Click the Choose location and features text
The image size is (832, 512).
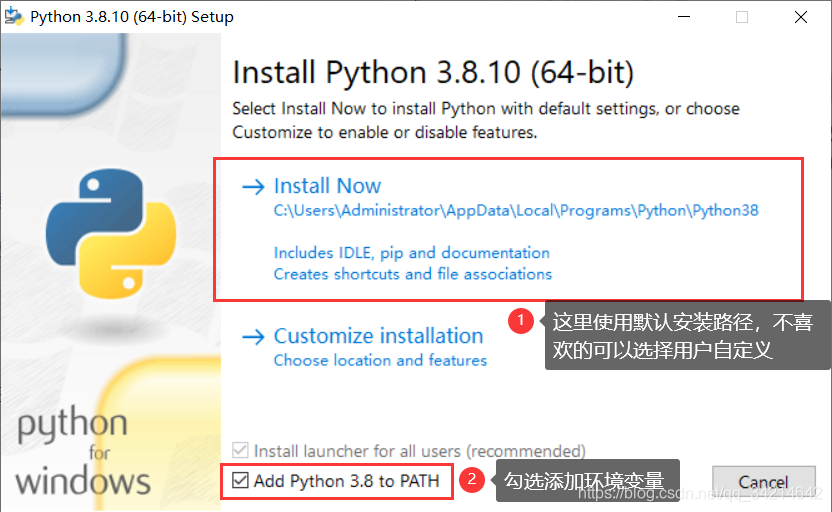coord(380,360)
